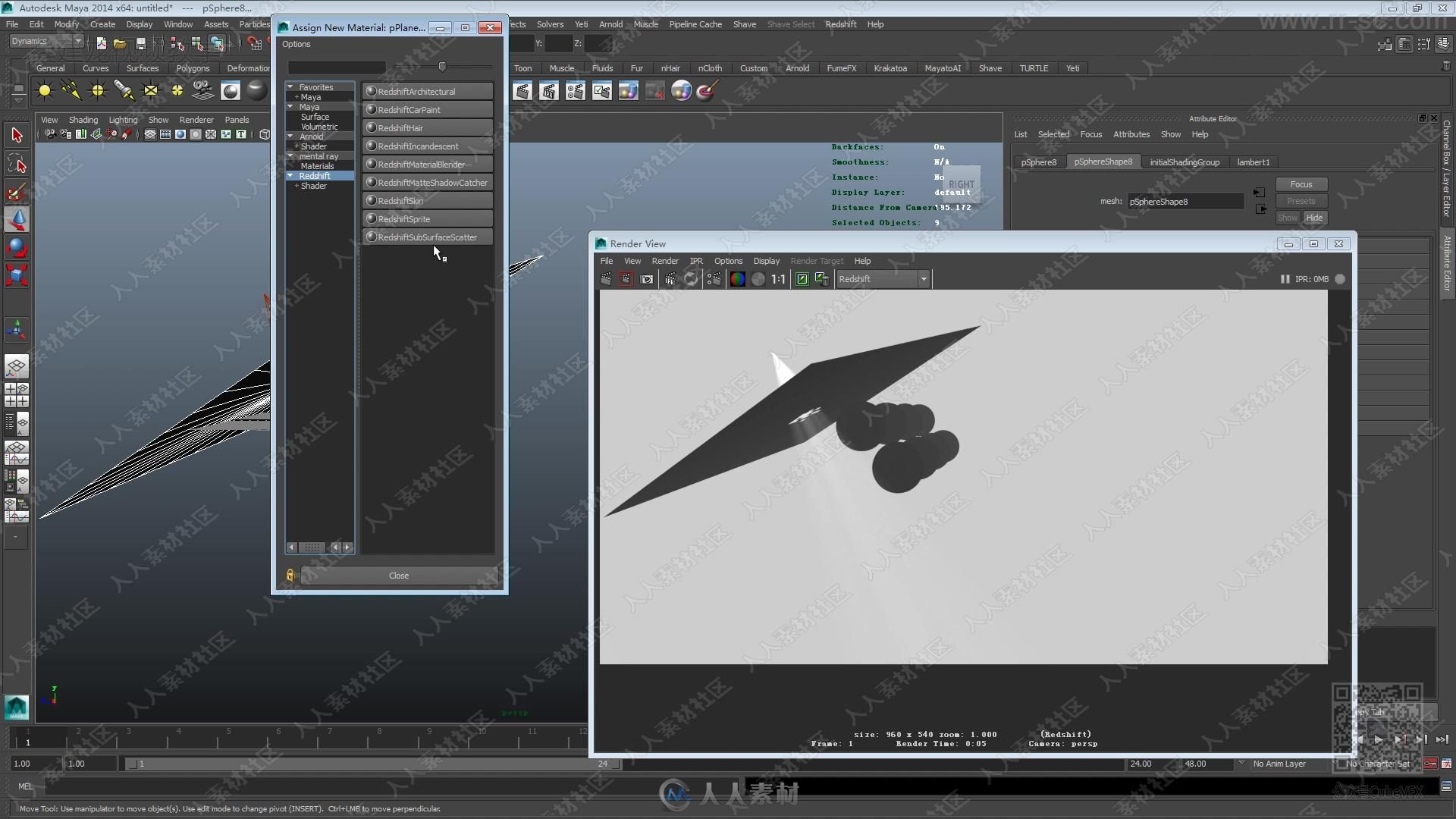The height and width of the screenshot is (819, 1456).
Task: Open the Render menu in Render View
Action: [x=665, y=261]
